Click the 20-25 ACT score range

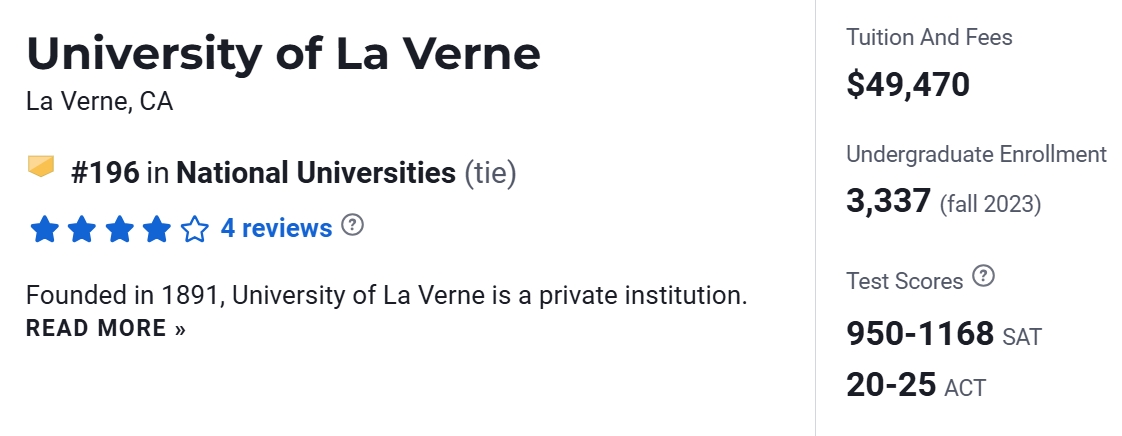coord(891,384)
